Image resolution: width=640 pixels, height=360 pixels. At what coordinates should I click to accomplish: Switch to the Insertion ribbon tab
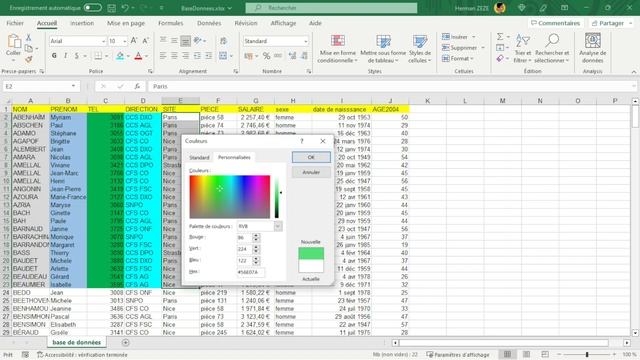[82, 23]
